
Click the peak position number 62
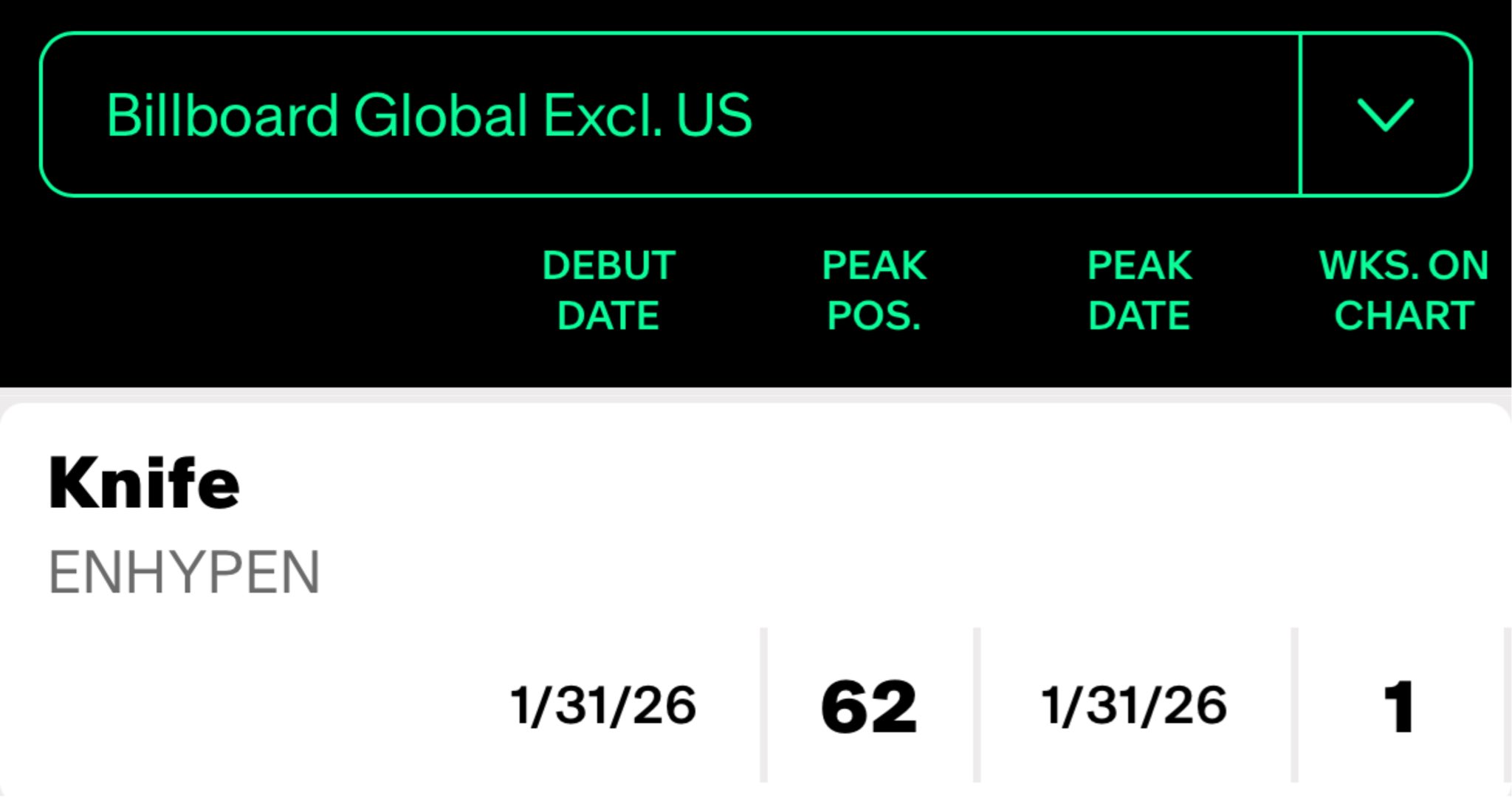(x=869, y=707)
